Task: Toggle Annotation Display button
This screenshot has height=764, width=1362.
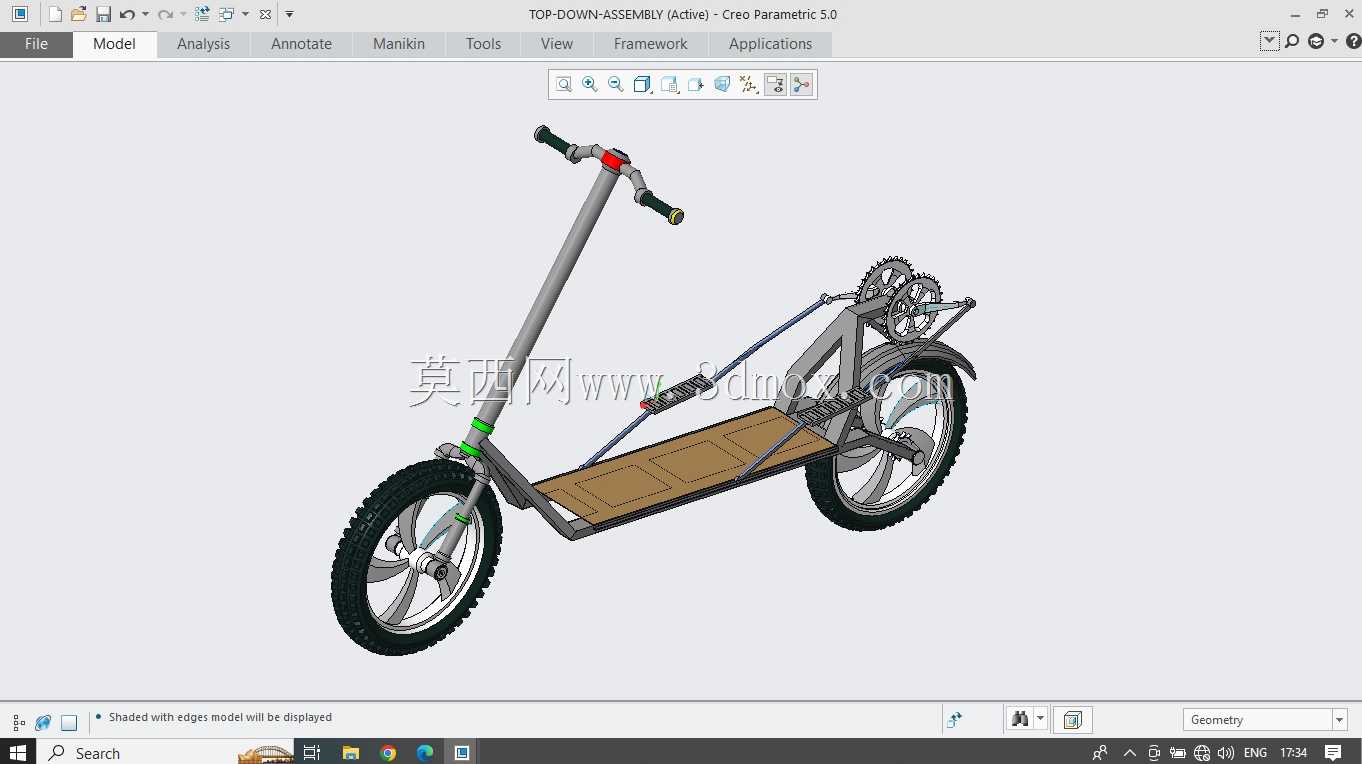Action: coord(775,85)
